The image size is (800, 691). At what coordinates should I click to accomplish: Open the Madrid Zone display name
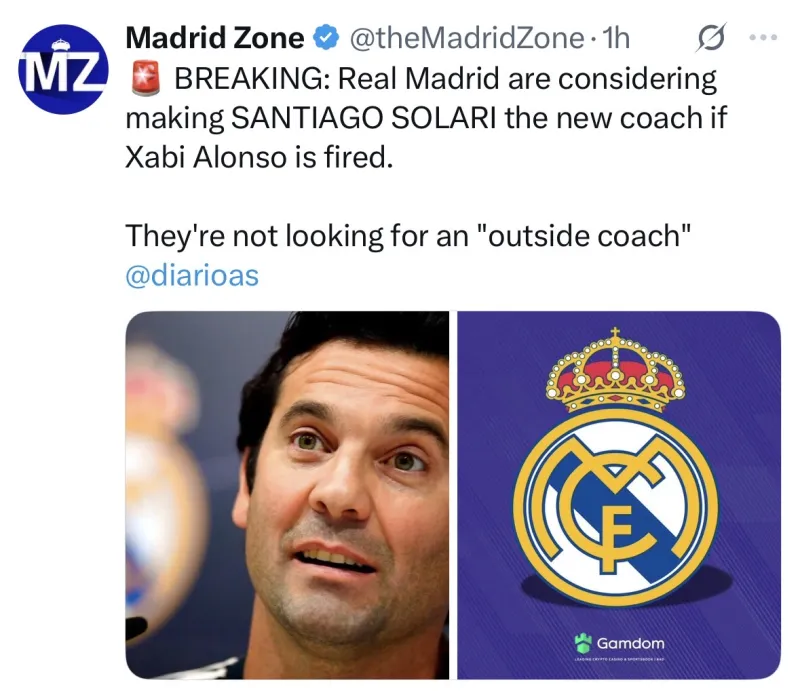(215, 39)
